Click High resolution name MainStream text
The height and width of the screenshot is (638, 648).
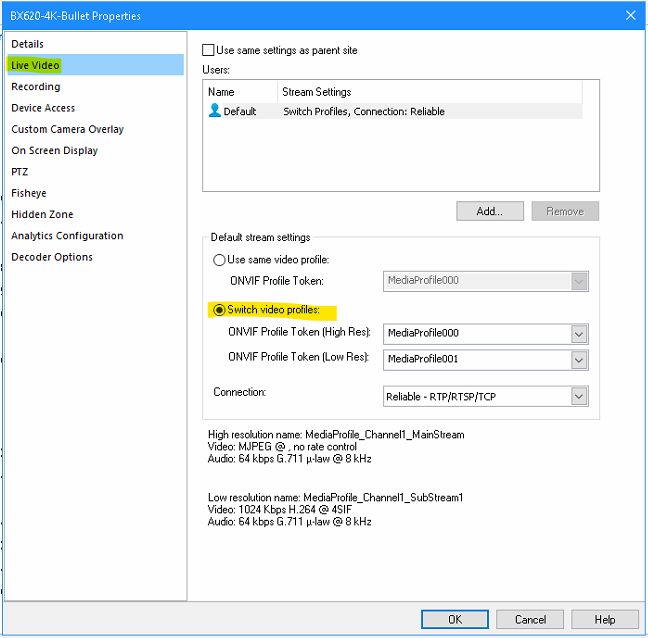tap(336, 435)
